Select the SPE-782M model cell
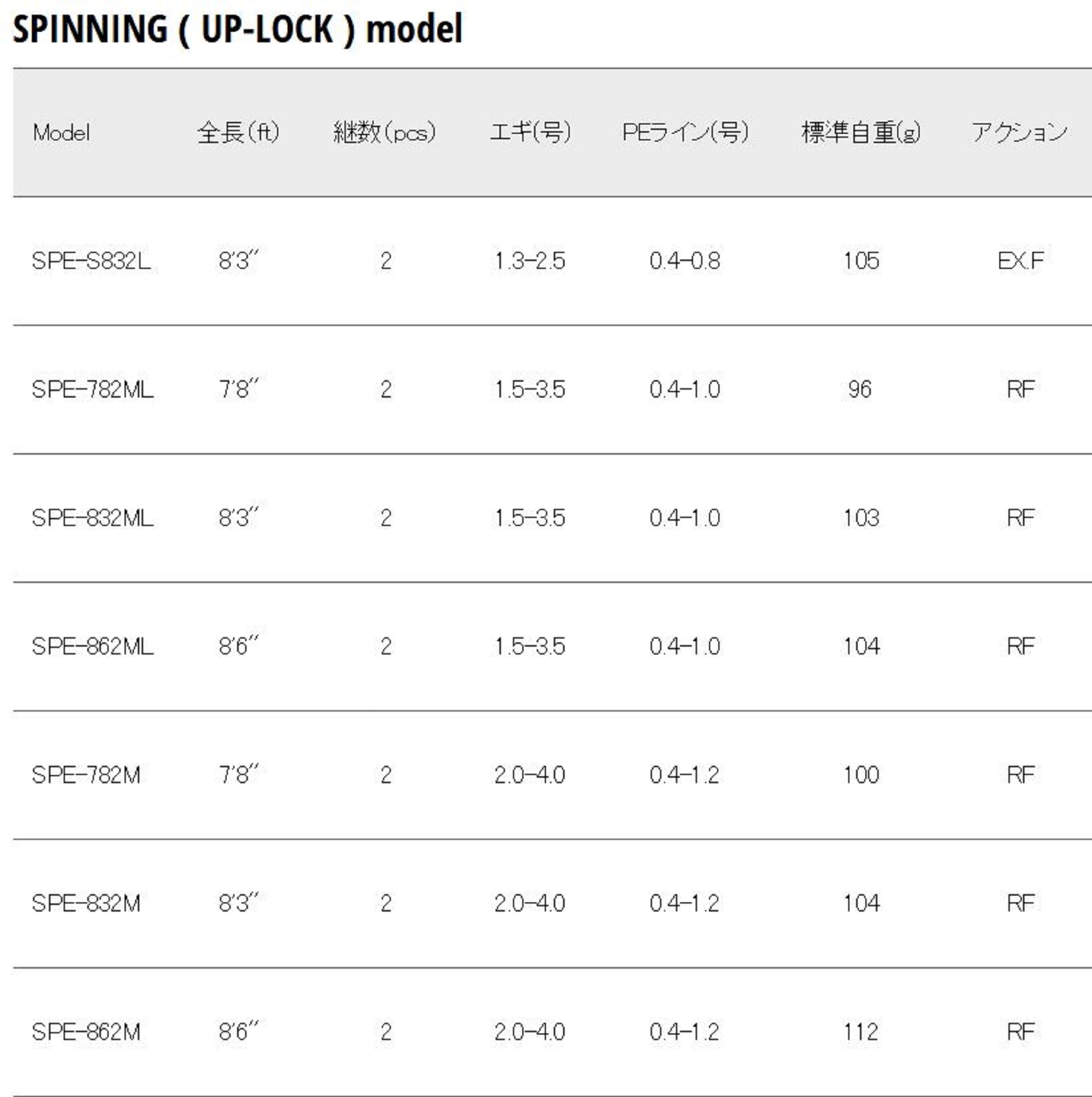 [x=86, y=775]
